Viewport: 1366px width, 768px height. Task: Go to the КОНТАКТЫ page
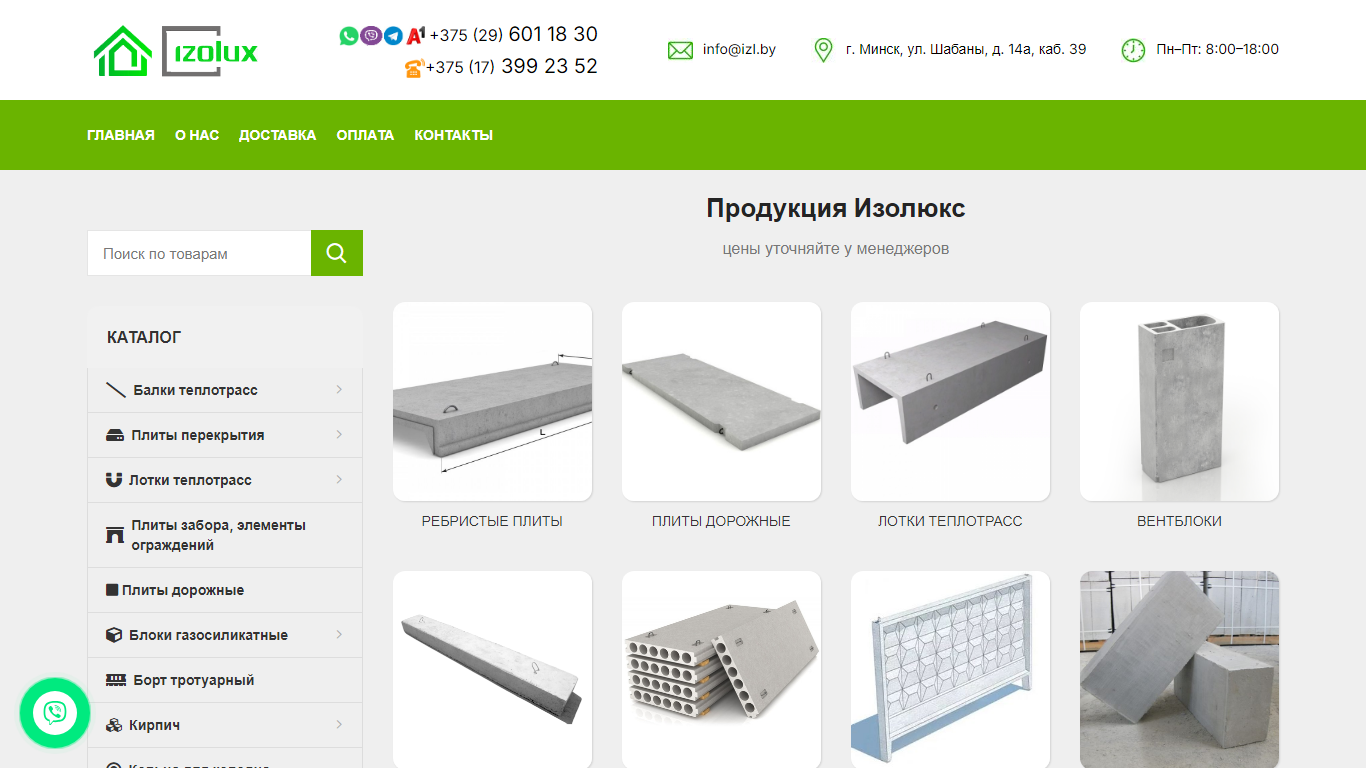454,135
